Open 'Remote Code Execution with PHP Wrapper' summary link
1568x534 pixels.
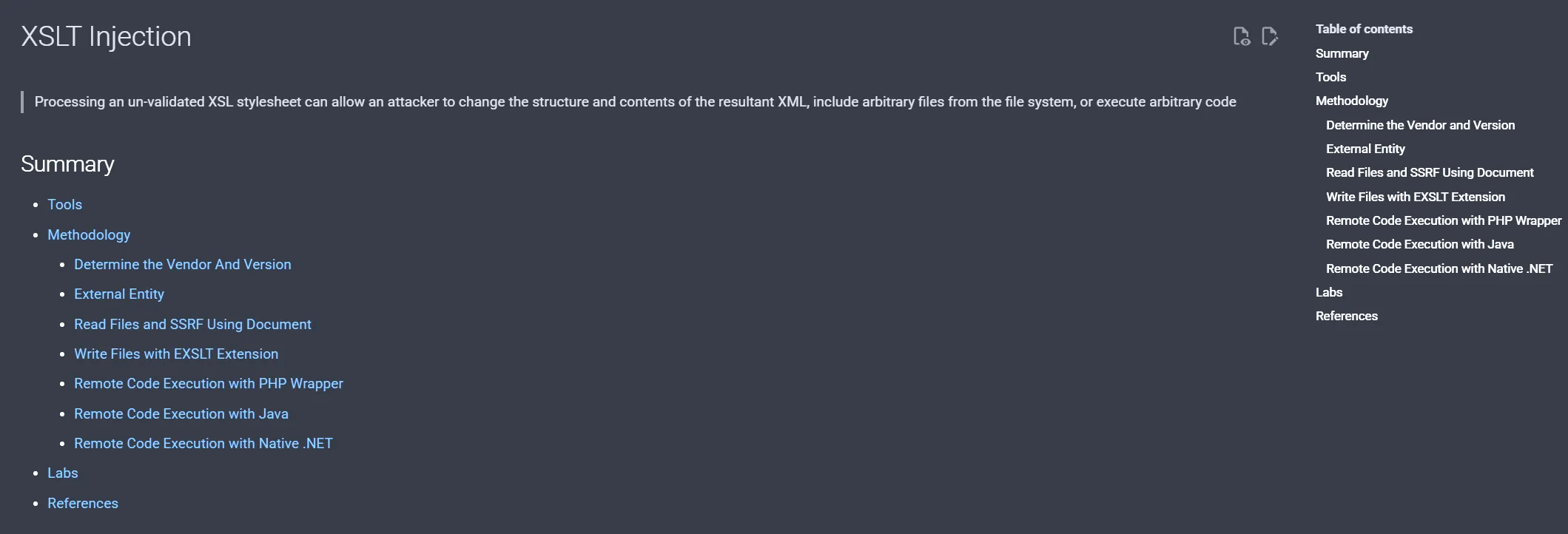click(209, 383)
